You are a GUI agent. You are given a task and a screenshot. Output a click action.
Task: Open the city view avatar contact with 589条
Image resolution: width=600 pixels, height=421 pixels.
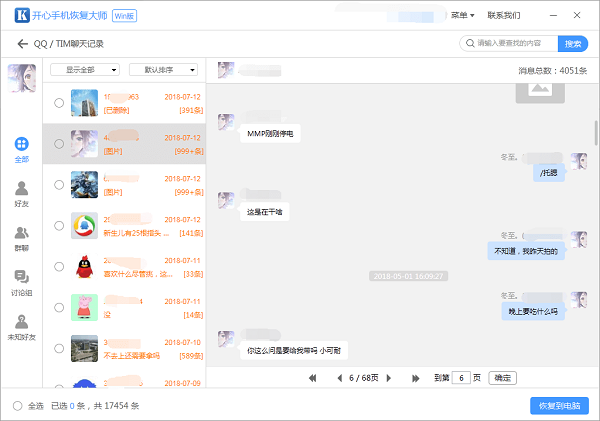(x=84, y=349)
